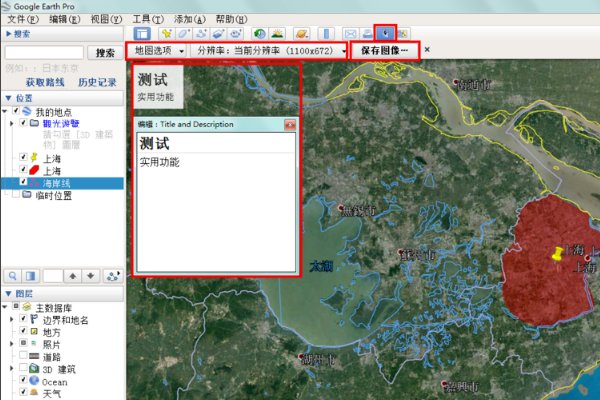
Task: Toggle the sidebar panel toolbar icon
Action: click(x=142, y=34)
